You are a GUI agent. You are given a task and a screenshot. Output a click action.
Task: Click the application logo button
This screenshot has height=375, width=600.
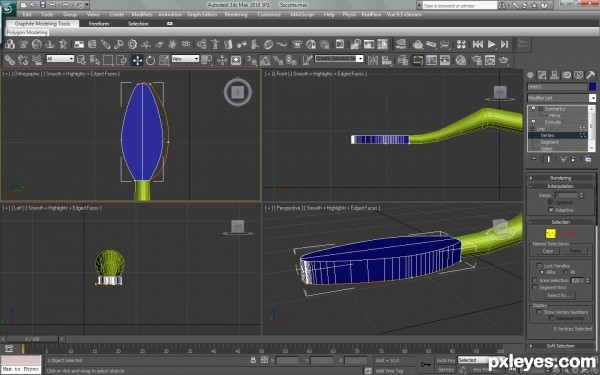click(8, 8)
